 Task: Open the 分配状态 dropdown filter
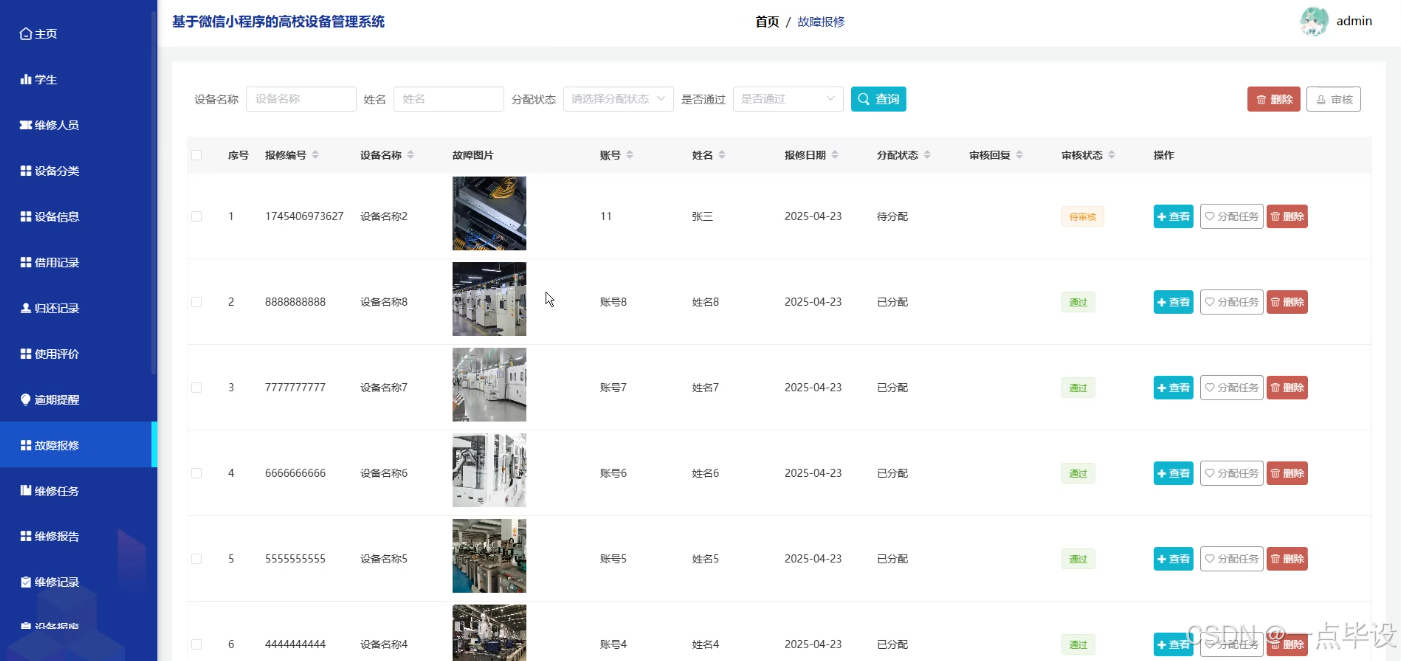click(618, 99)
